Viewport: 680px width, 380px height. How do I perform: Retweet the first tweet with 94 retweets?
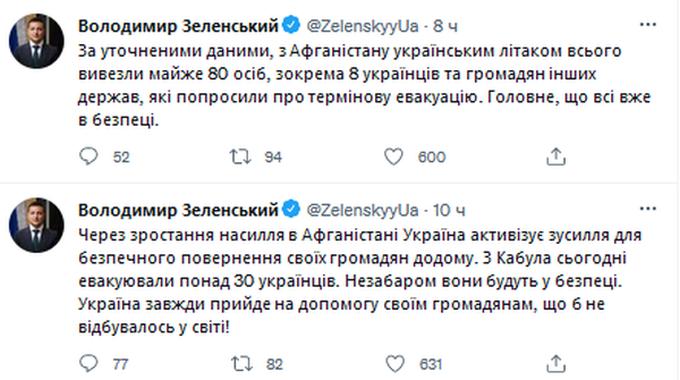tap(240, 156)
